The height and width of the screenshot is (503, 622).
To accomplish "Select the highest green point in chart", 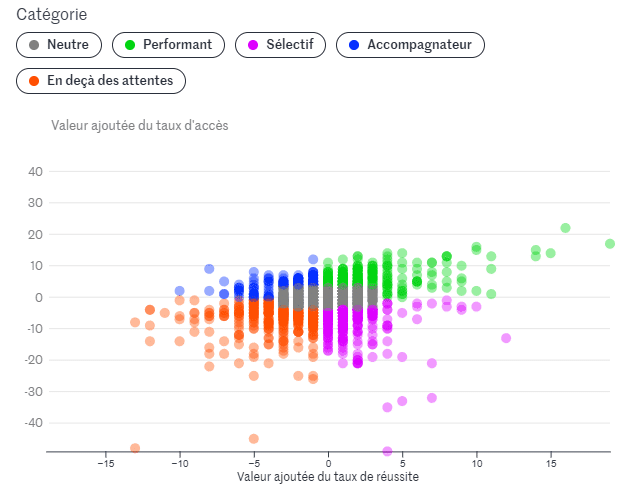I will pyautogui.click(x=565, y=228).
